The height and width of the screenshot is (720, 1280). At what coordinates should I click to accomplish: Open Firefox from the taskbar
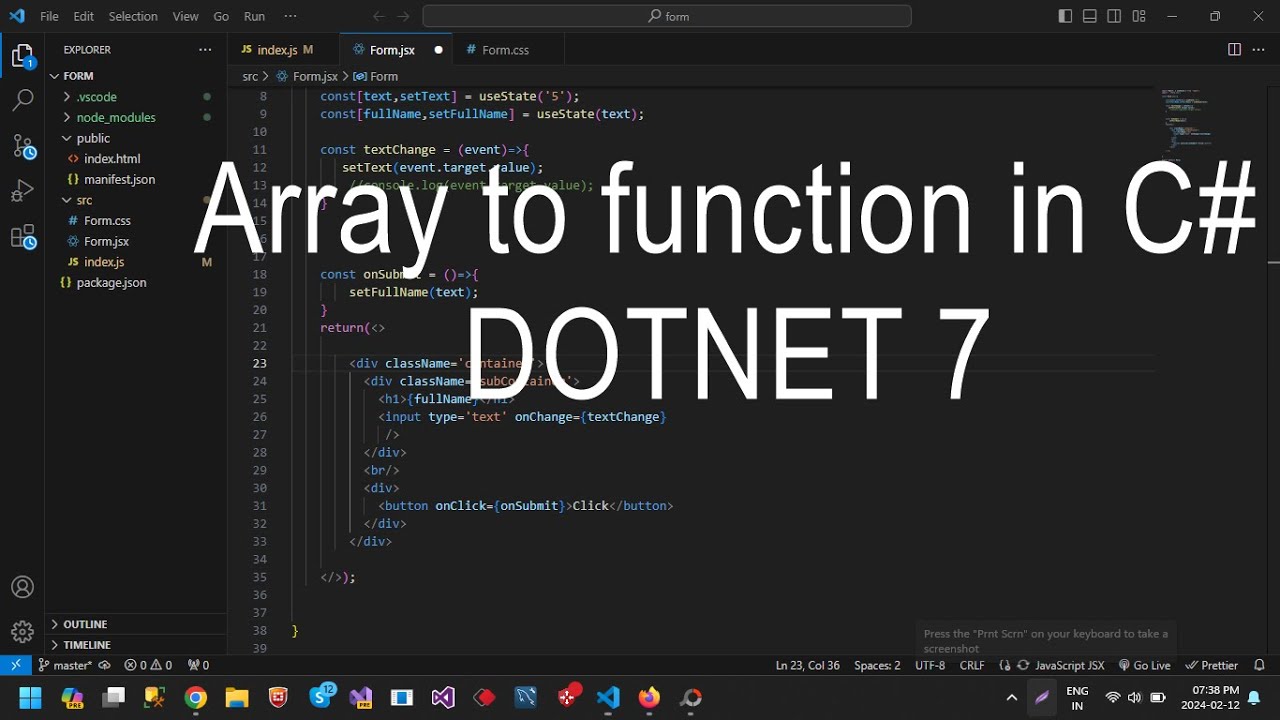[649, 697]
